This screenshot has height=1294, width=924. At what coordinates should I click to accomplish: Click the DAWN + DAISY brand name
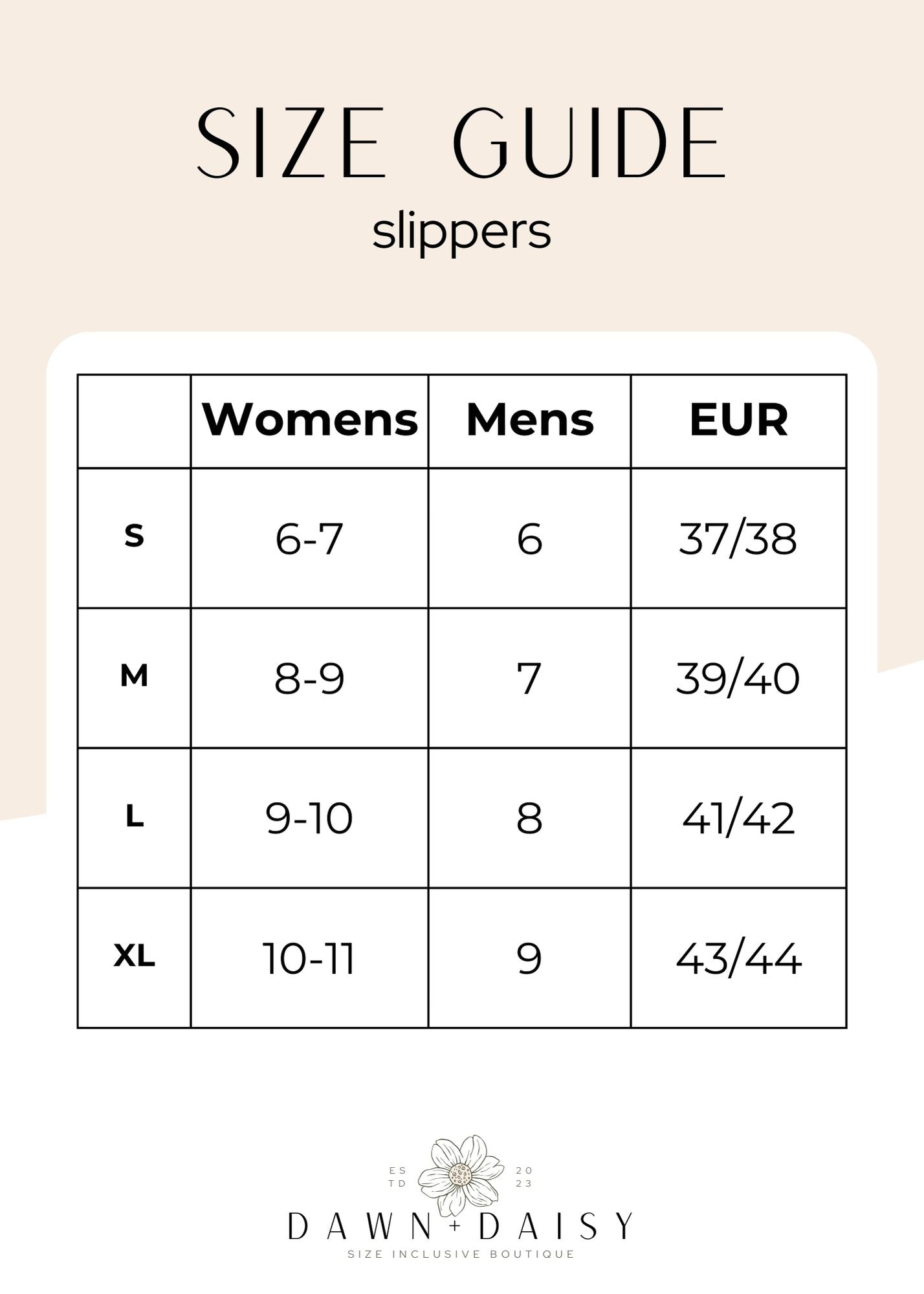(460, 1226)
